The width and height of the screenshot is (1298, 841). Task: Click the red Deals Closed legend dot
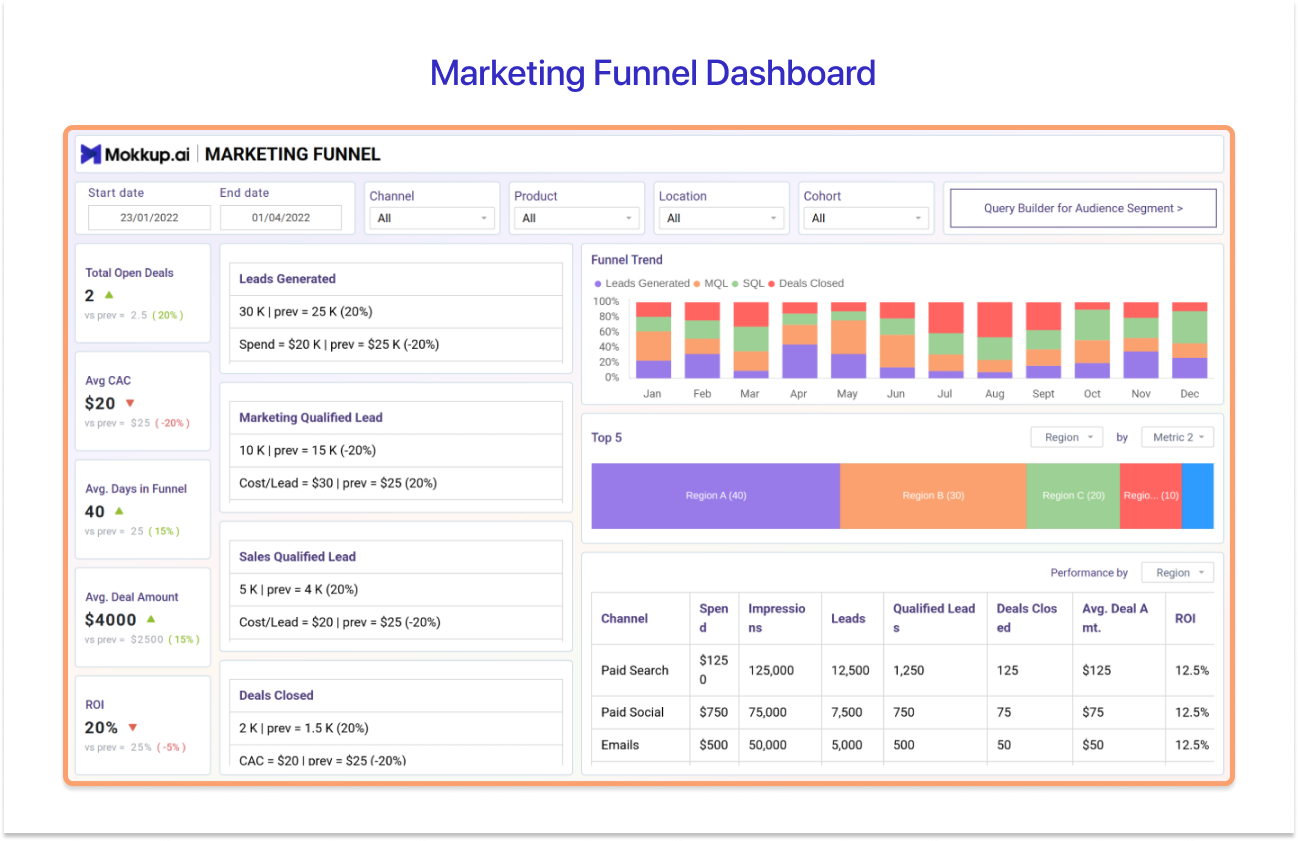click(x=772, y=284)
